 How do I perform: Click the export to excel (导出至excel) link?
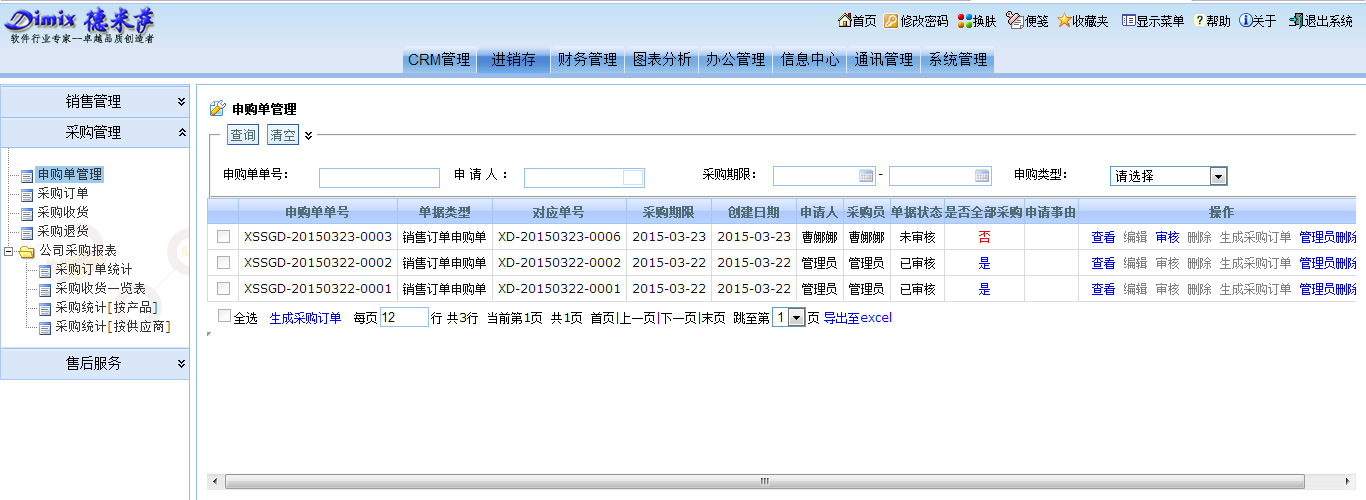pos(857,318)
